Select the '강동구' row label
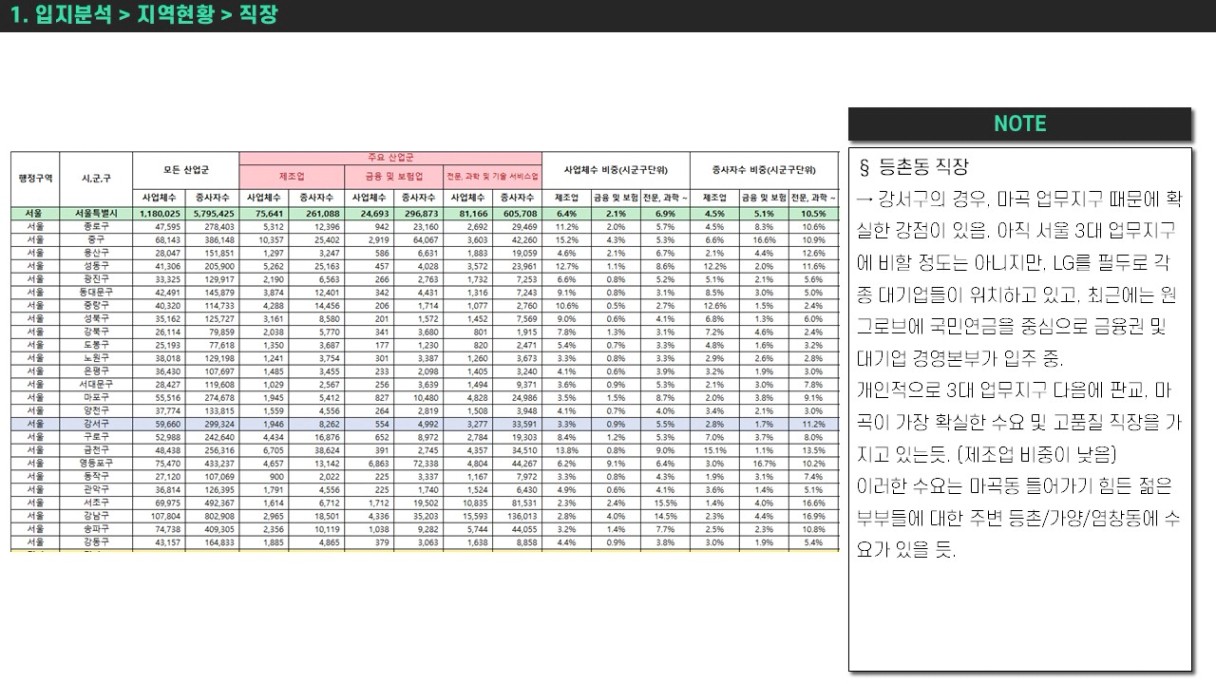1216x684 pixels. point(97,540)
